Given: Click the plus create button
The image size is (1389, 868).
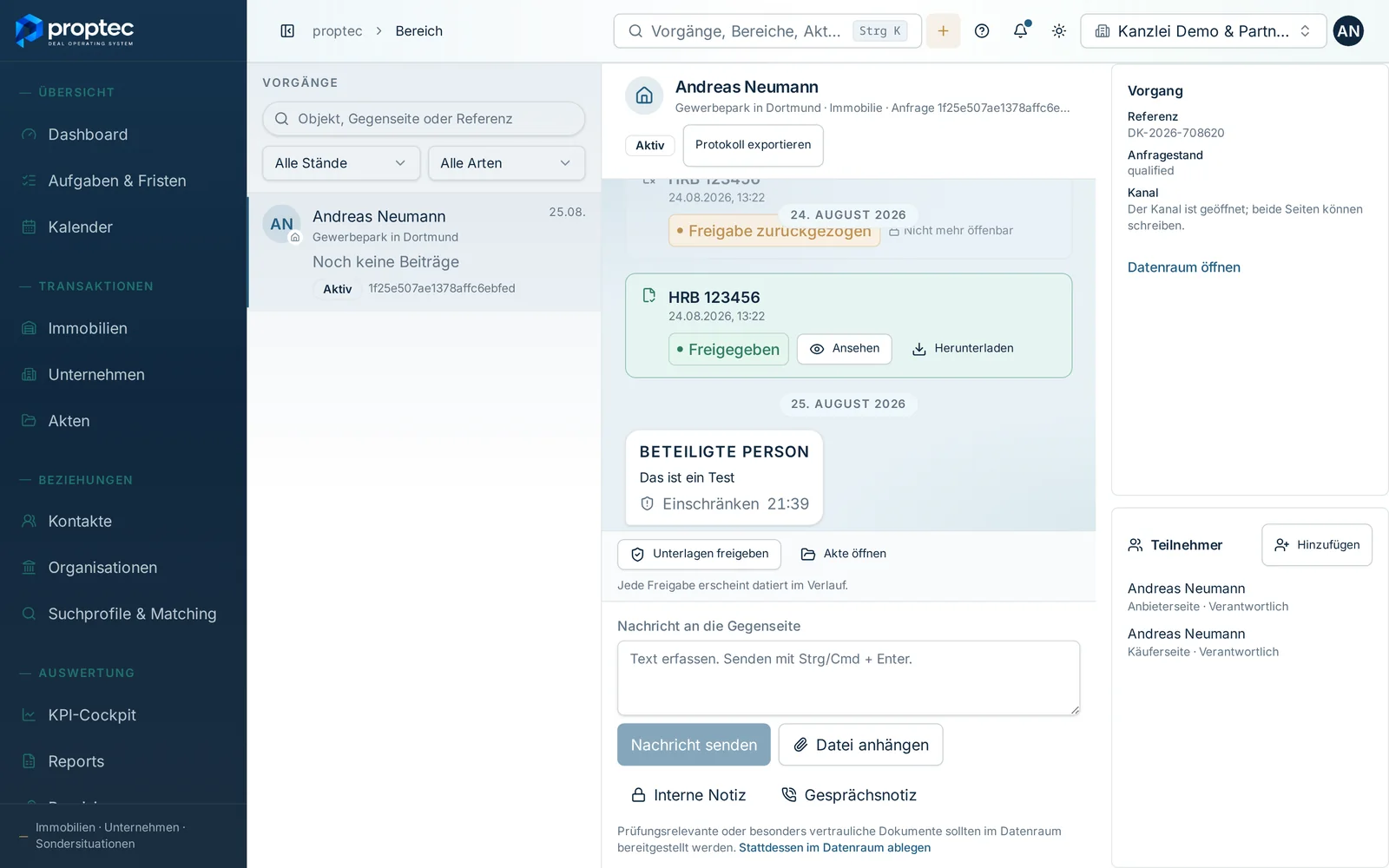Looking at the screenshot, I should click(943, 31).
